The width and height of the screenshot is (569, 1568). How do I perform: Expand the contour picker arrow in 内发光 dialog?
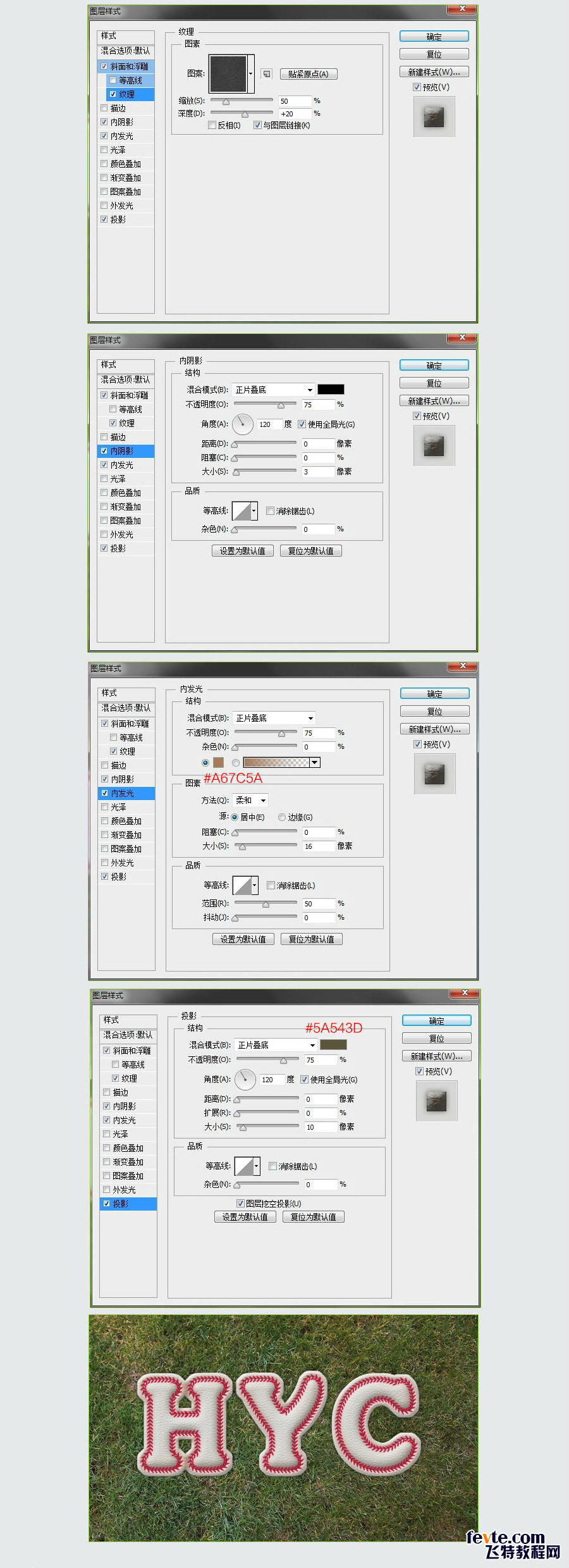(255, 885)
